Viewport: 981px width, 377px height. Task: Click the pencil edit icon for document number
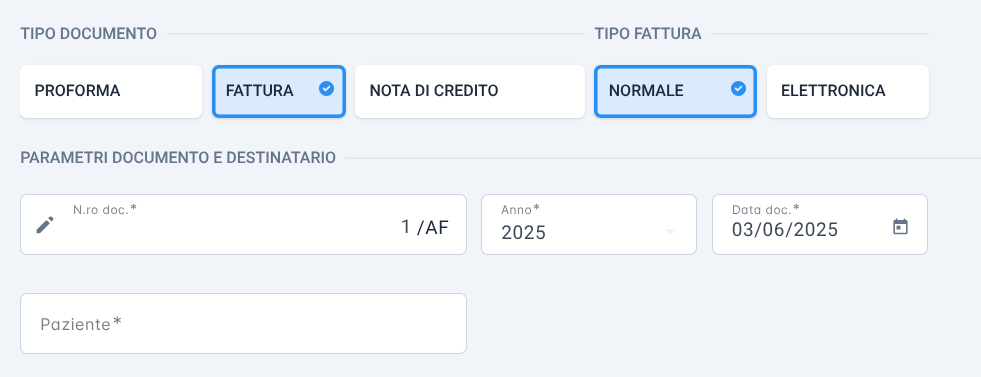click(x=44, y=224)
